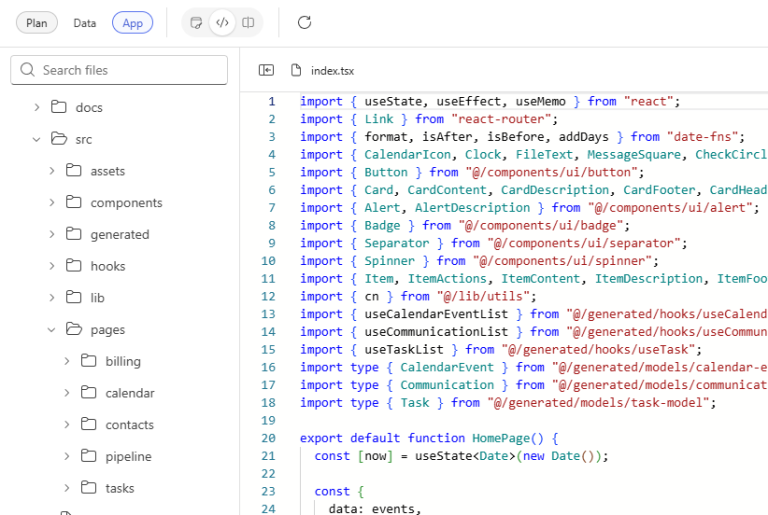768x515 pixels.
Task: Collapse the file sidebar panel icon
Action: click(266, 70)
